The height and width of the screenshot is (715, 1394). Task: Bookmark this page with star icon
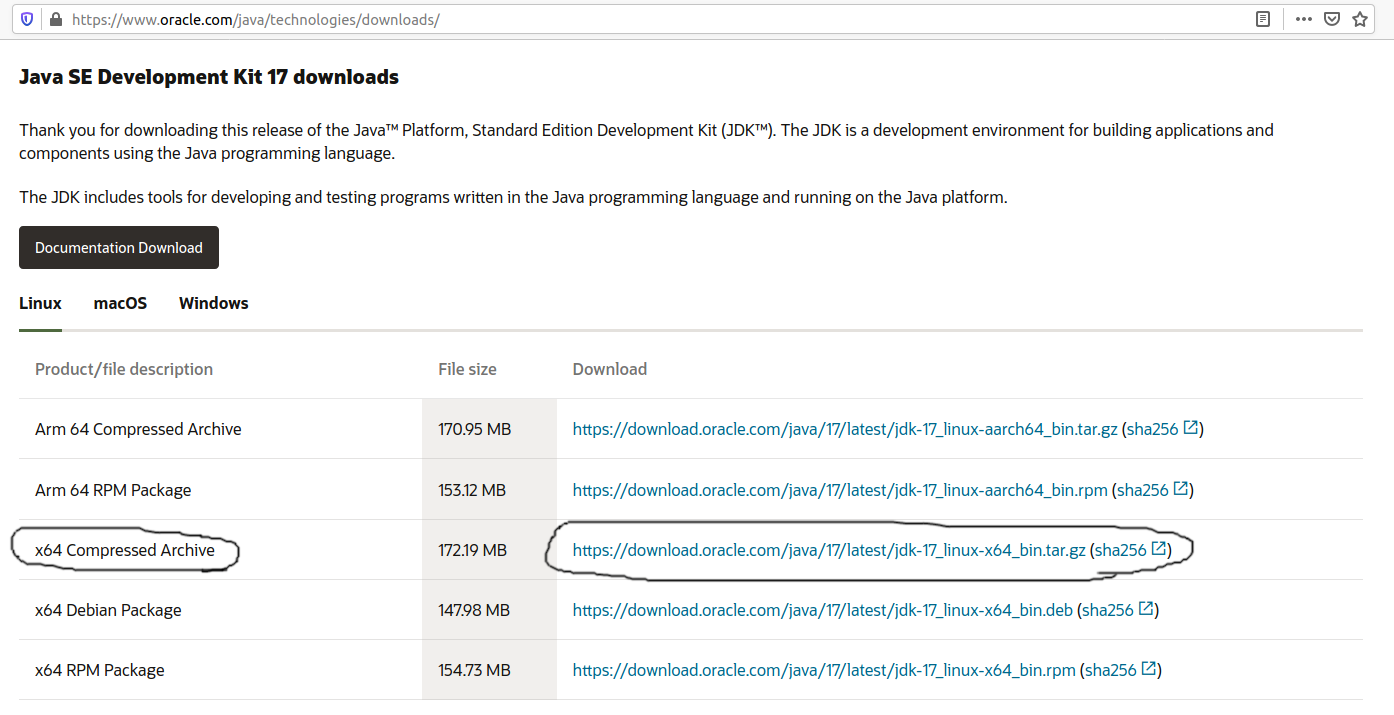pyautogui.click(x=1360, y=19)
